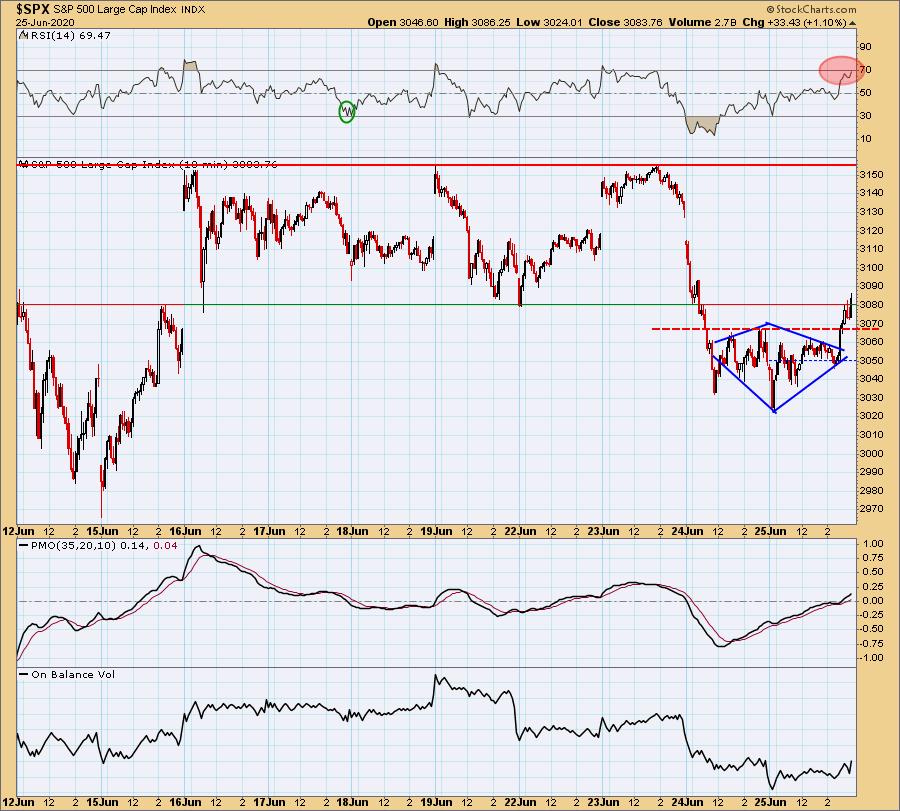Click the price axis label 3000
This screenshot has width=900, height=811.
tap(871, 453)
